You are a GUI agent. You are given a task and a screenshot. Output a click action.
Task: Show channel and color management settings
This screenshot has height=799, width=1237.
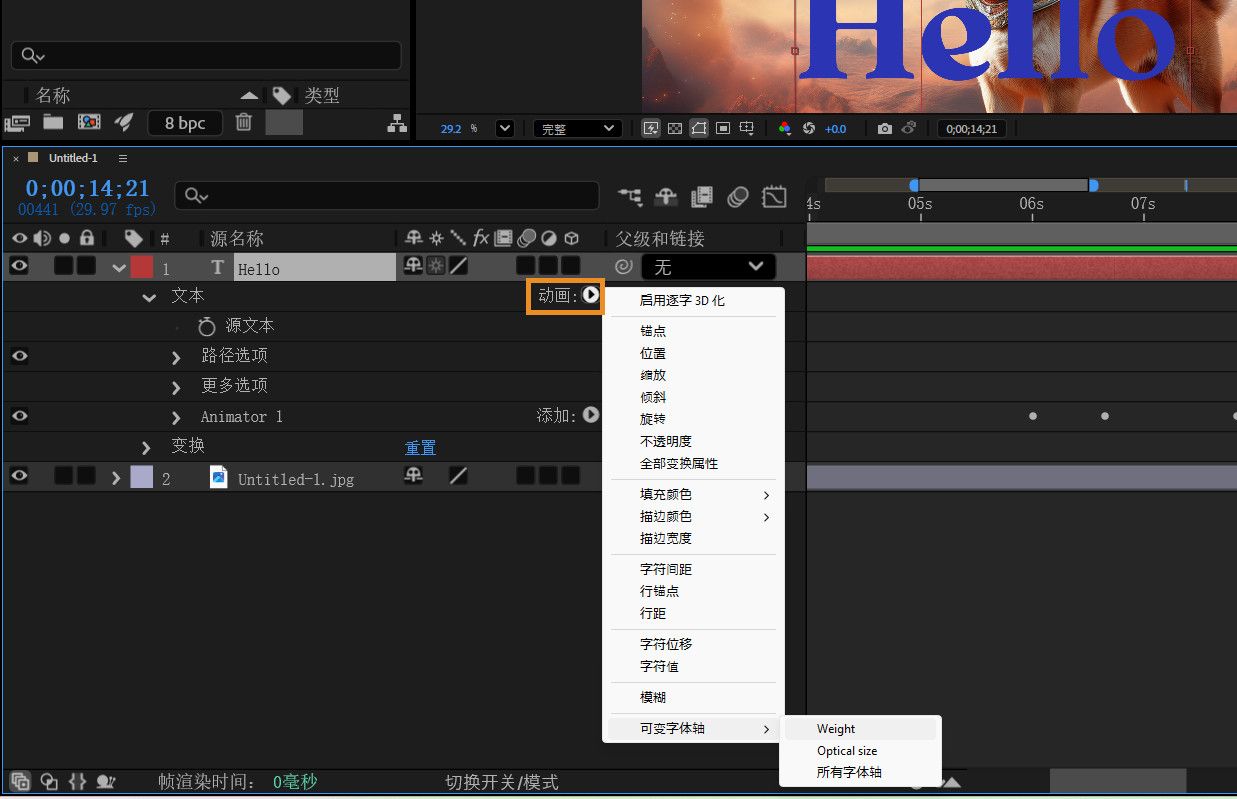pos(784,128)
